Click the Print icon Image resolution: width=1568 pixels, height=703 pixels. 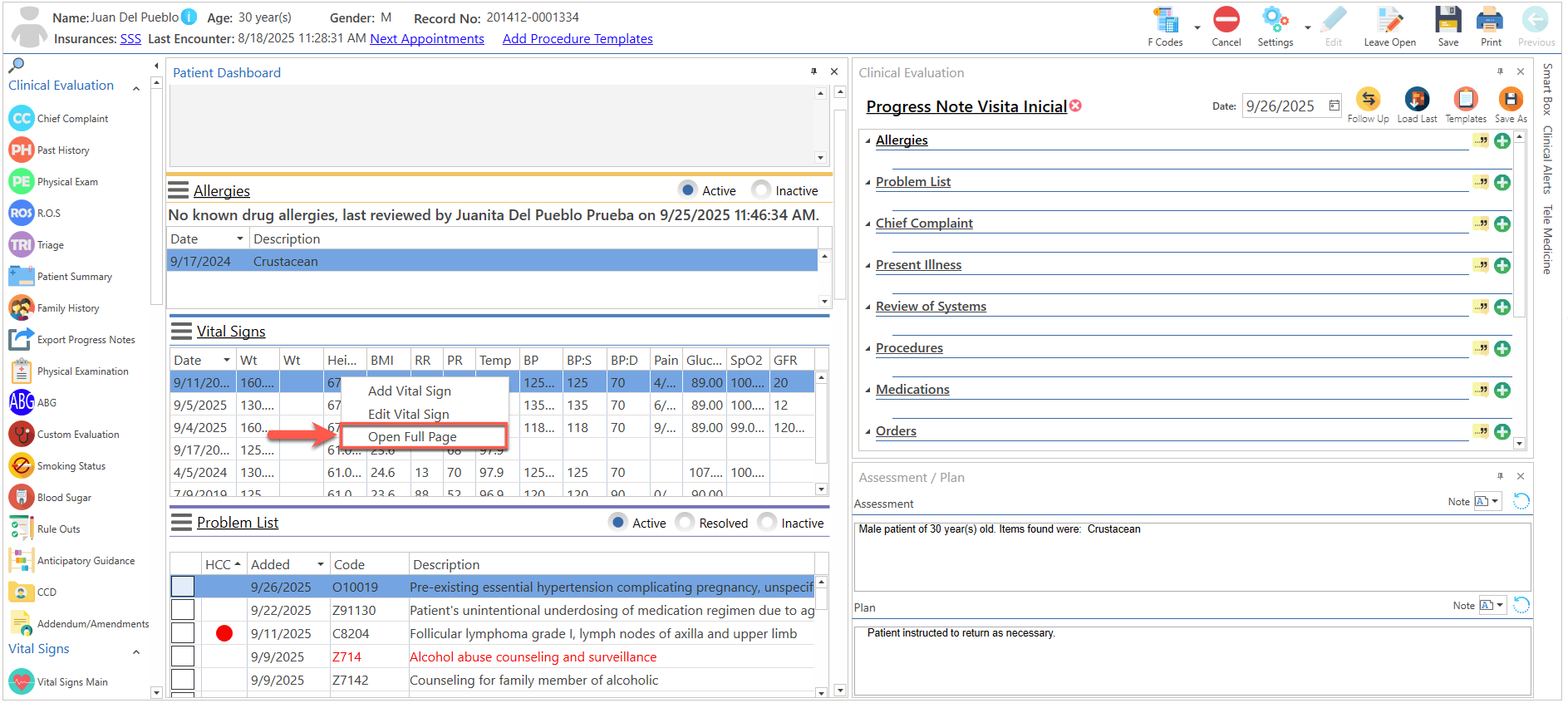[1490, 20]
